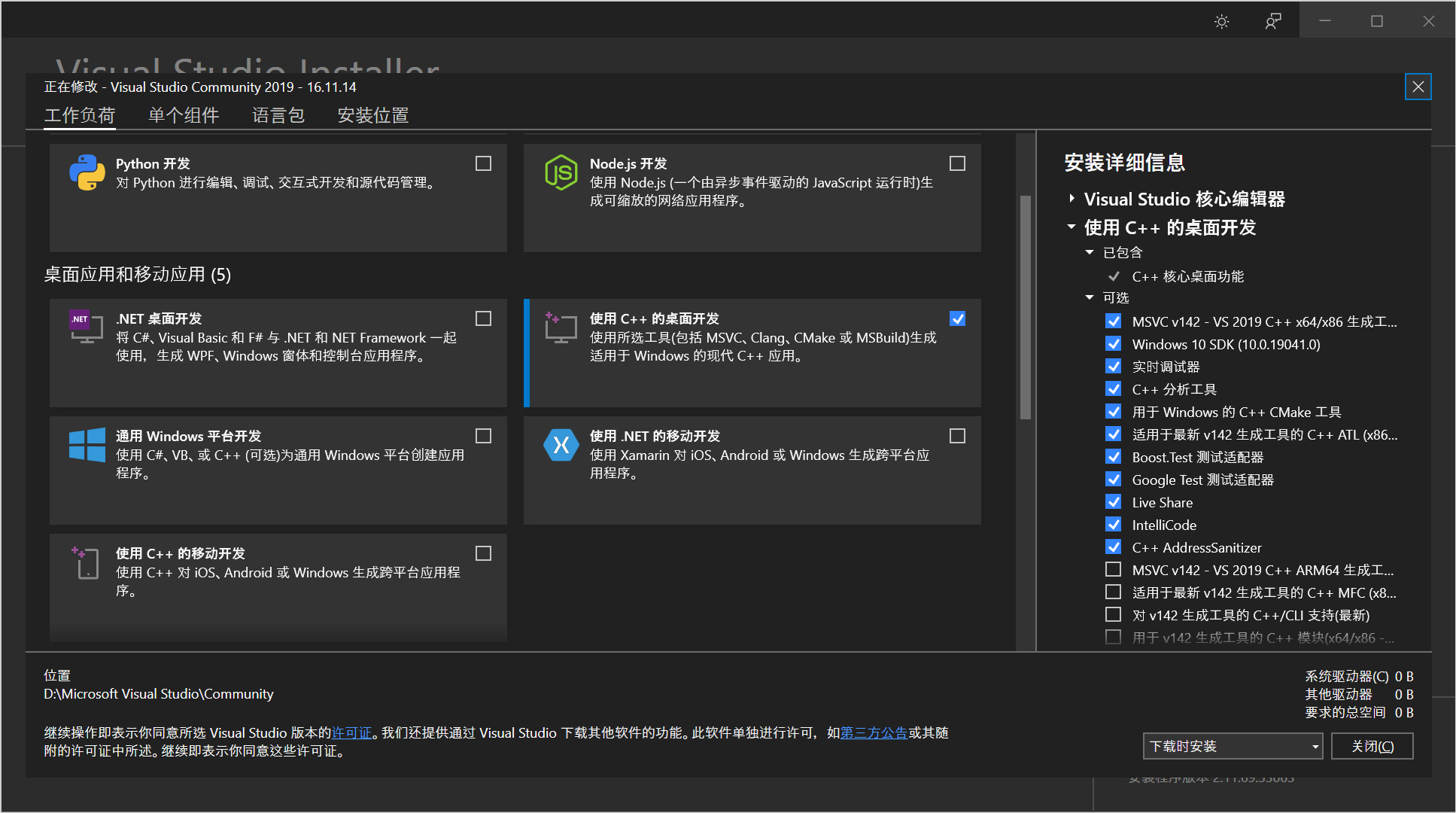Switch to the 语言包 tab
Screen dimensions: 1456x813
click(x=278, y=115)
